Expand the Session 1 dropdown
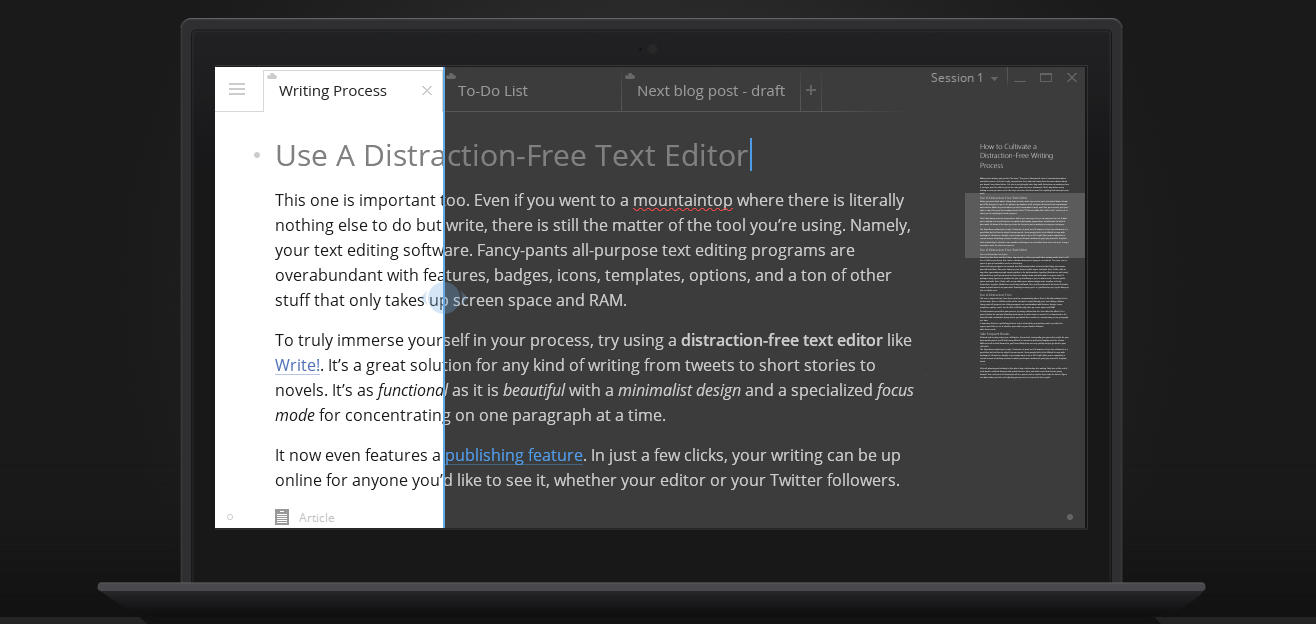The image size is (1316, 624). pos(994,79)
